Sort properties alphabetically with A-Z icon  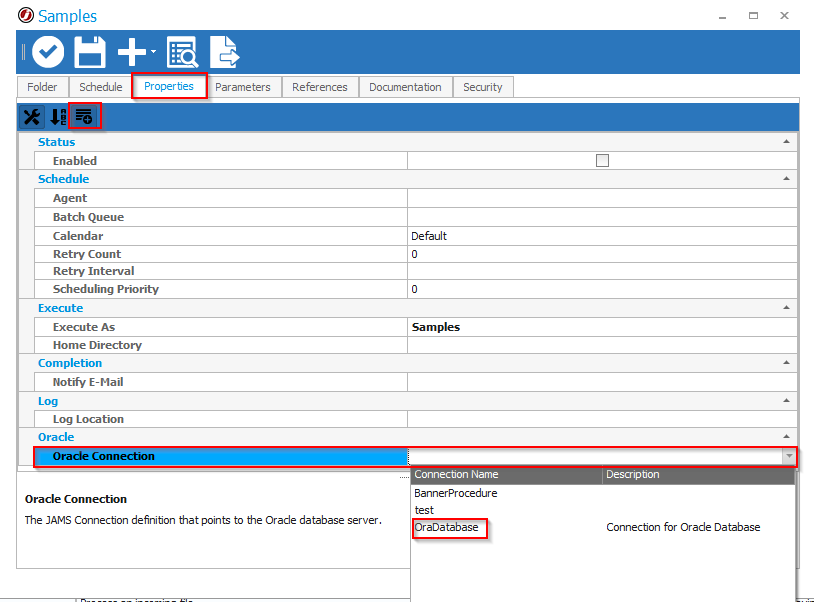click(x=58, y=117)
